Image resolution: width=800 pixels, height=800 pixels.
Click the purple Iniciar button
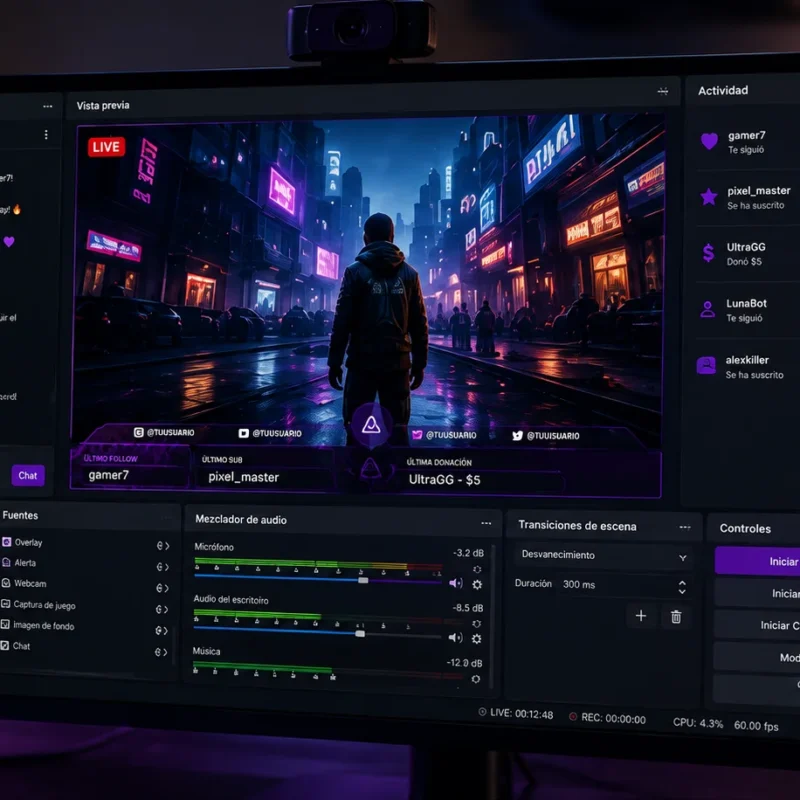point(757,561)
